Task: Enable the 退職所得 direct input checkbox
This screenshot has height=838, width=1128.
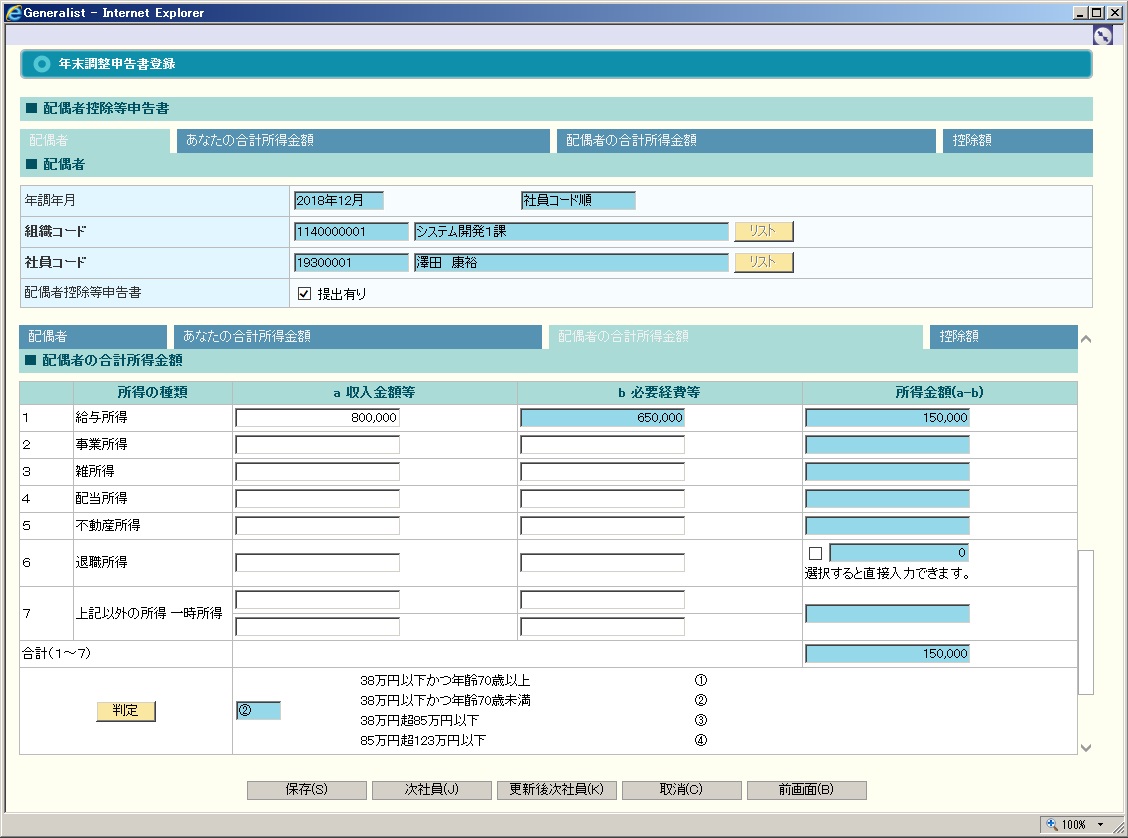Action: coord(815,553)
